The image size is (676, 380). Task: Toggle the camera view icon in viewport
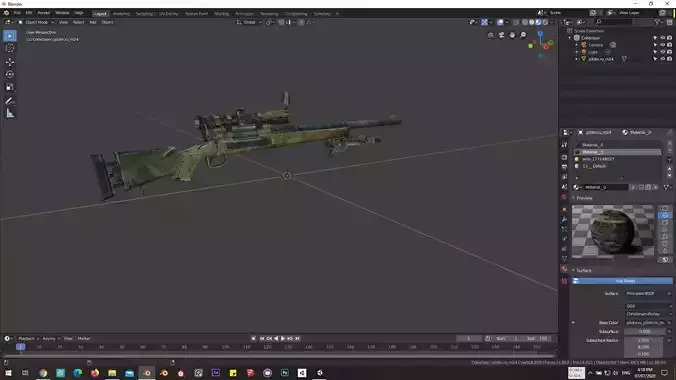click(501, 35)
